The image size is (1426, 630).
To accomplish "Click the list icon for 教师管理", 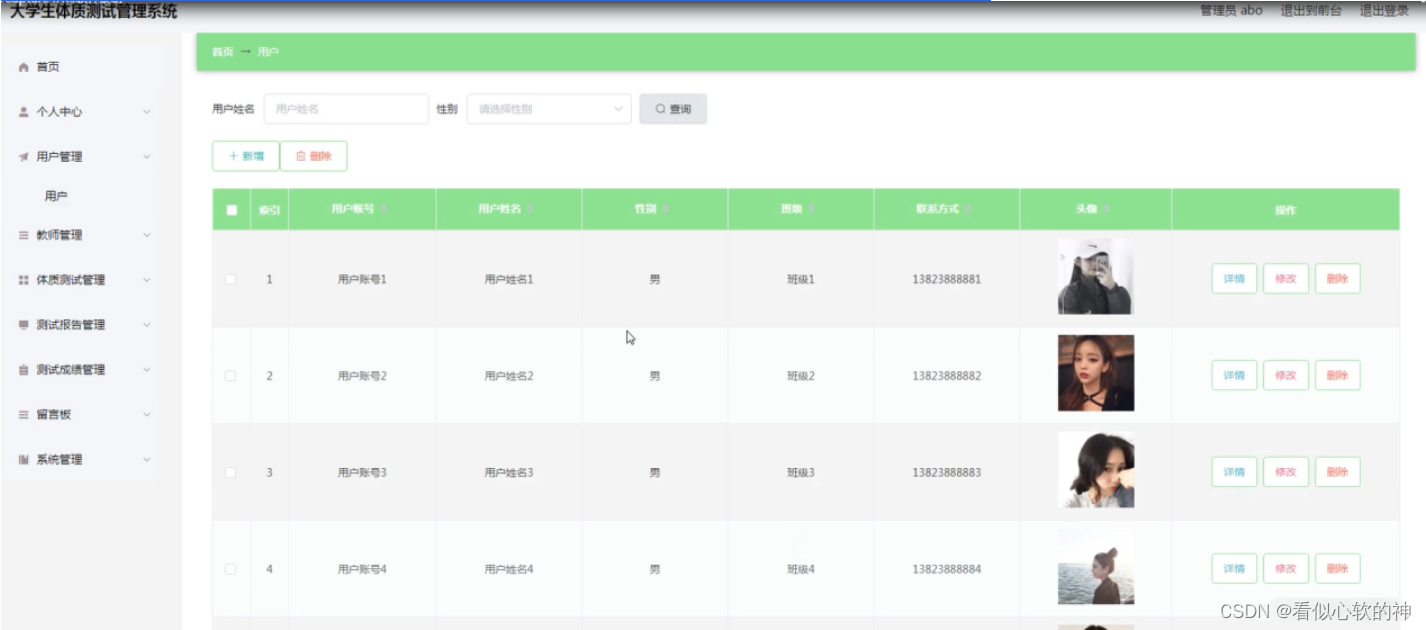I will pos(24,235).
